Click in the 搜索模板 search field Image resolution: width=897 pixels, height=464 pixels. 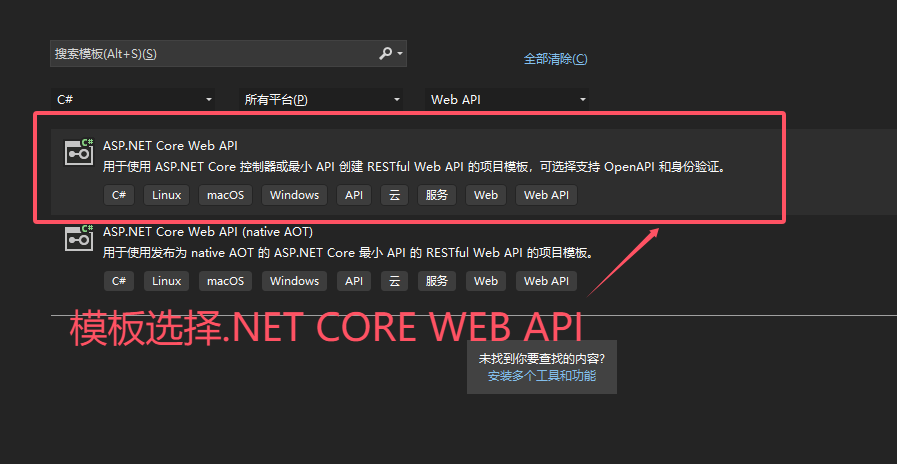point(210,54)
